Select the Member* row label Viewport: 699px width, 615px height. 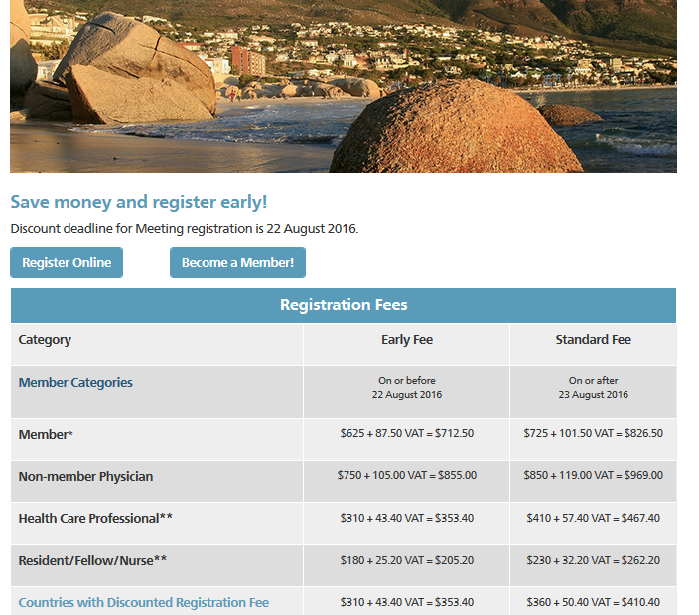tap(46, 435)
